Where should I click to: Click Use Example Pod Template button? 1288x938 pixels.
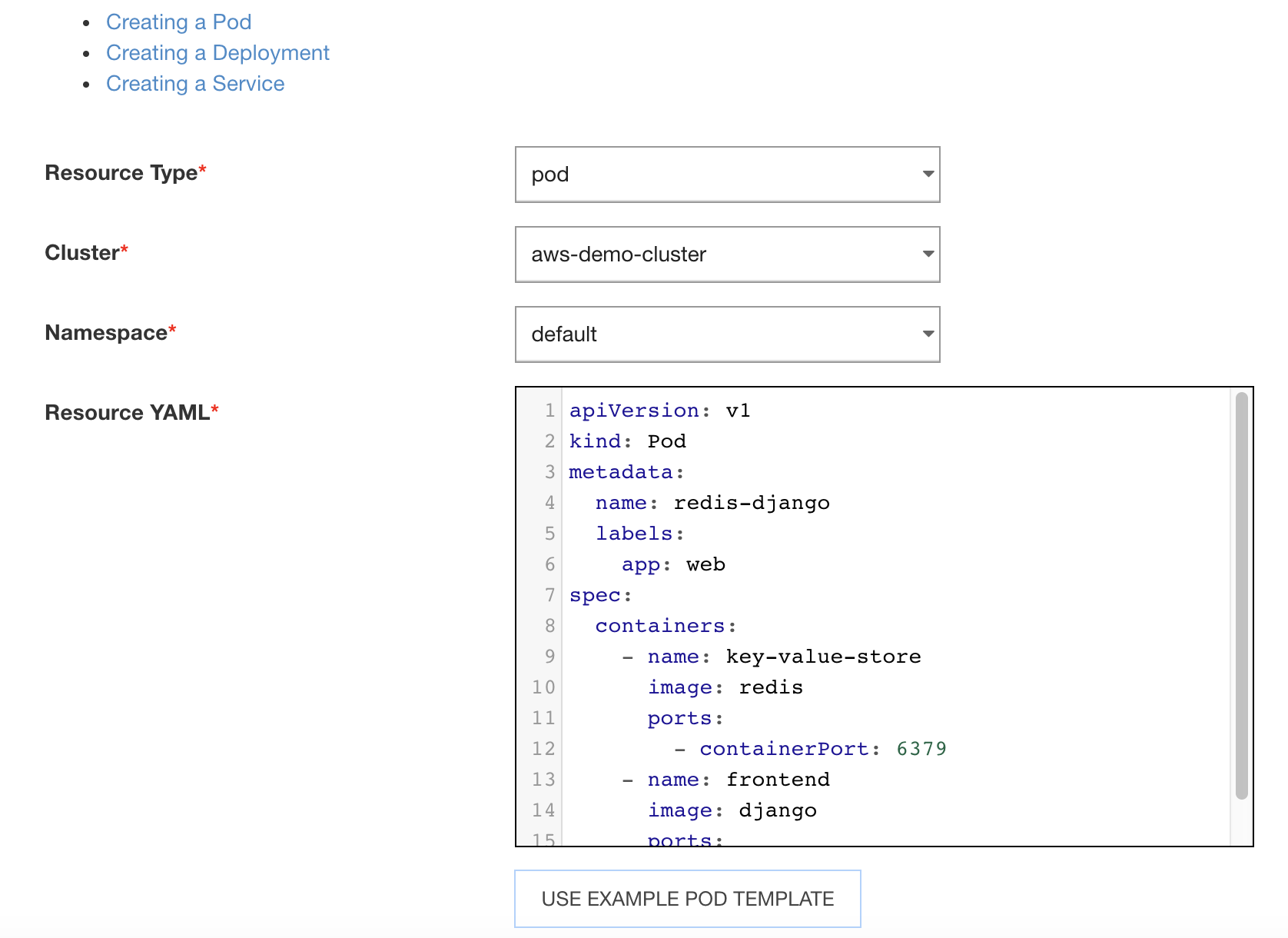pos(687,899)
